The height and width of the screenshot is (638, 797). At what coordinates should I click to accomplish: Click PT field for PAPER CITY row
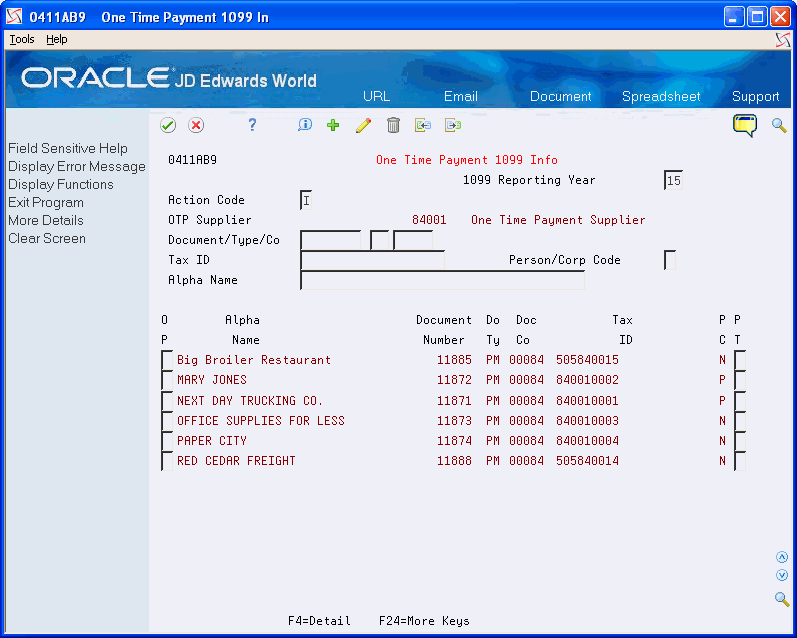[x=740, y=441]
